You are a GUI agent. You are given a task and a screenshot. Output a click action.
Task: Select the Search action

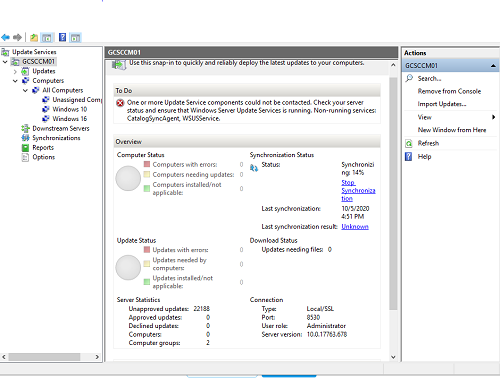tap(429, 79)
